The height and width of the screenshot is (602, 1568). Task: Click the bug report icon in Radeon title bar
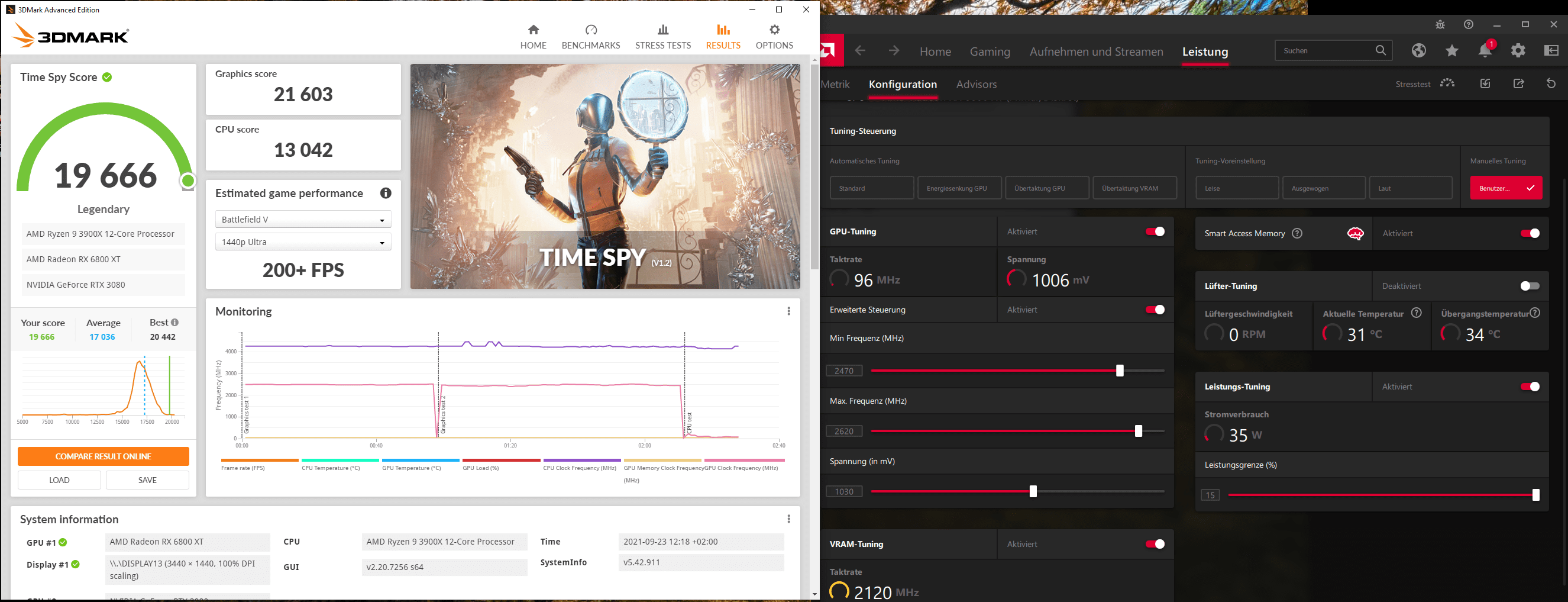1440,24
